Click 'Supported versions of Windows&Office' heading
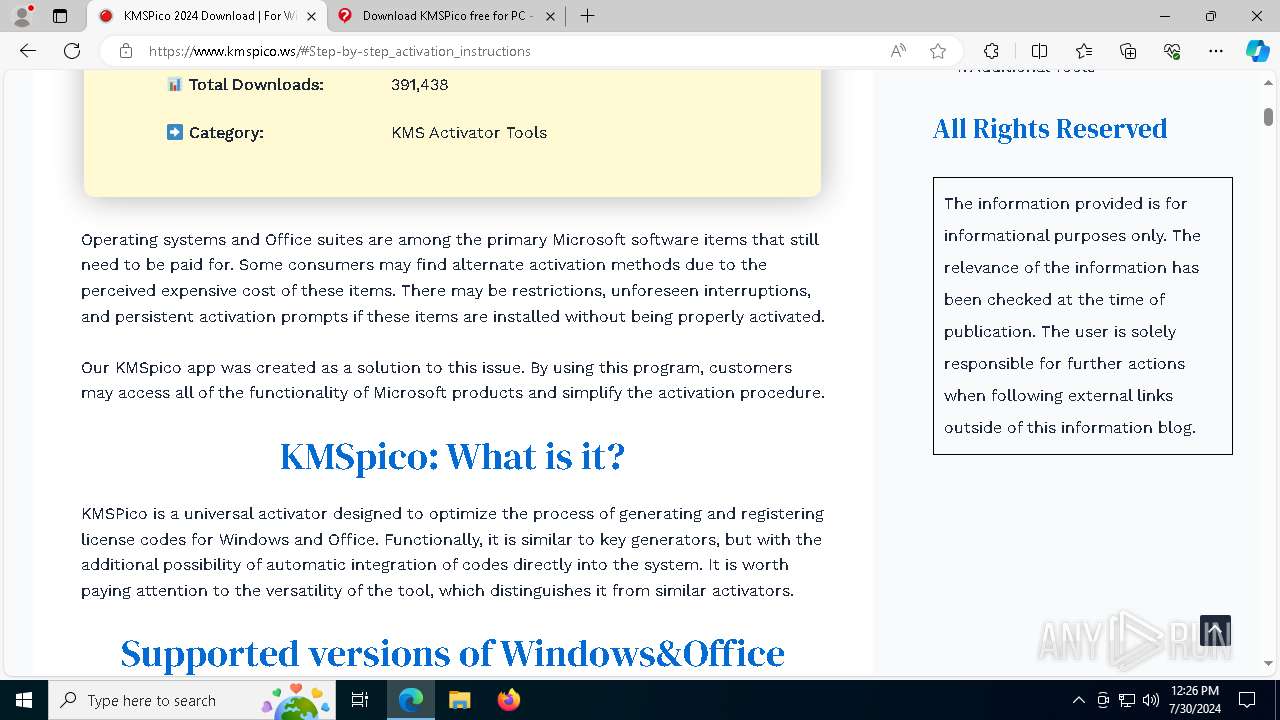Image resolution: width=1280 pixels, height=720 pixels. tap(452, 653)
